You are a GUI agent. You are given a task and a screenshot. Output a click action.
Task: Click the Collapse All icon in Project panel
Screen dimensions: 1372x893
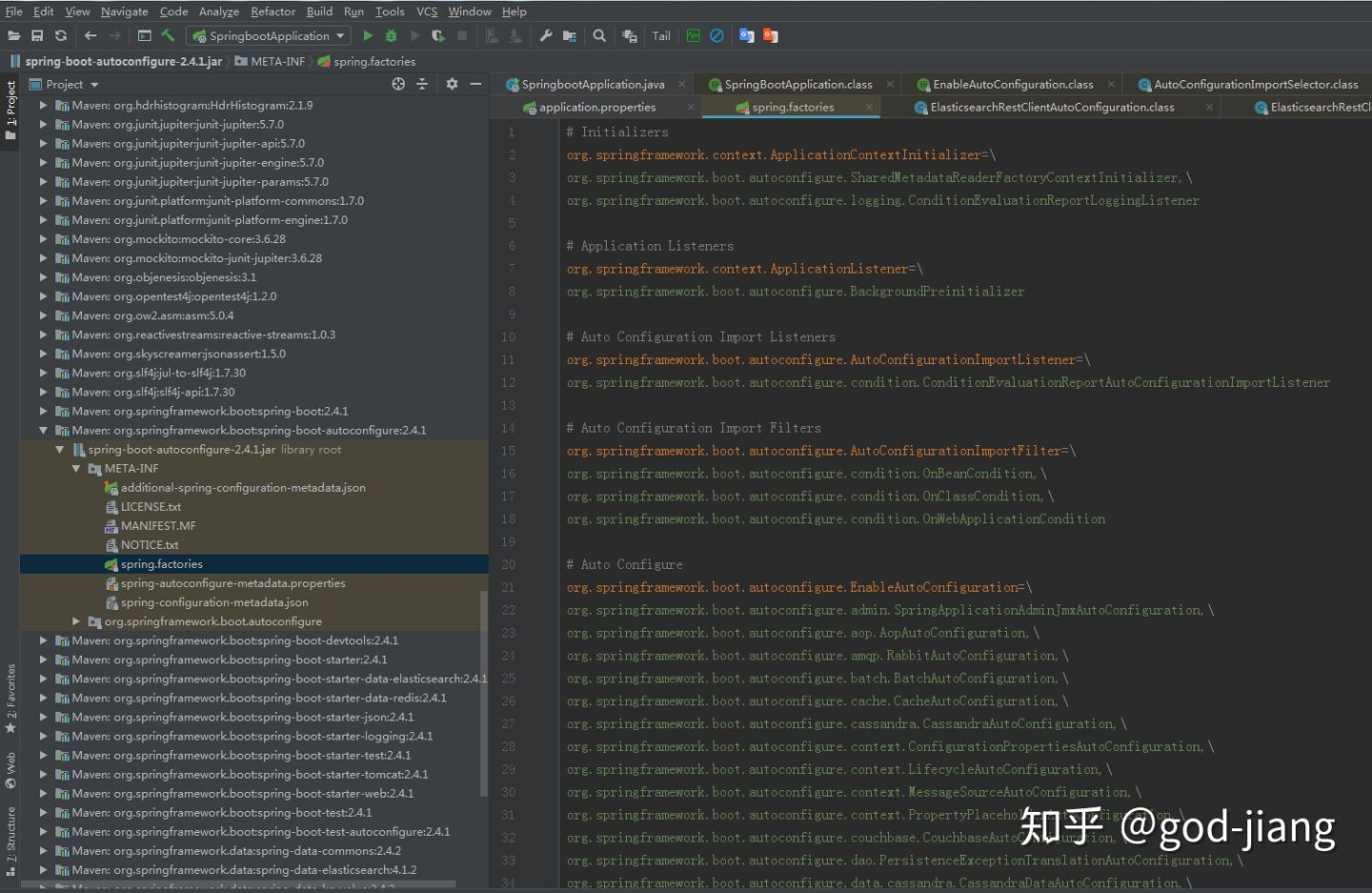click(x=422, y=84)
